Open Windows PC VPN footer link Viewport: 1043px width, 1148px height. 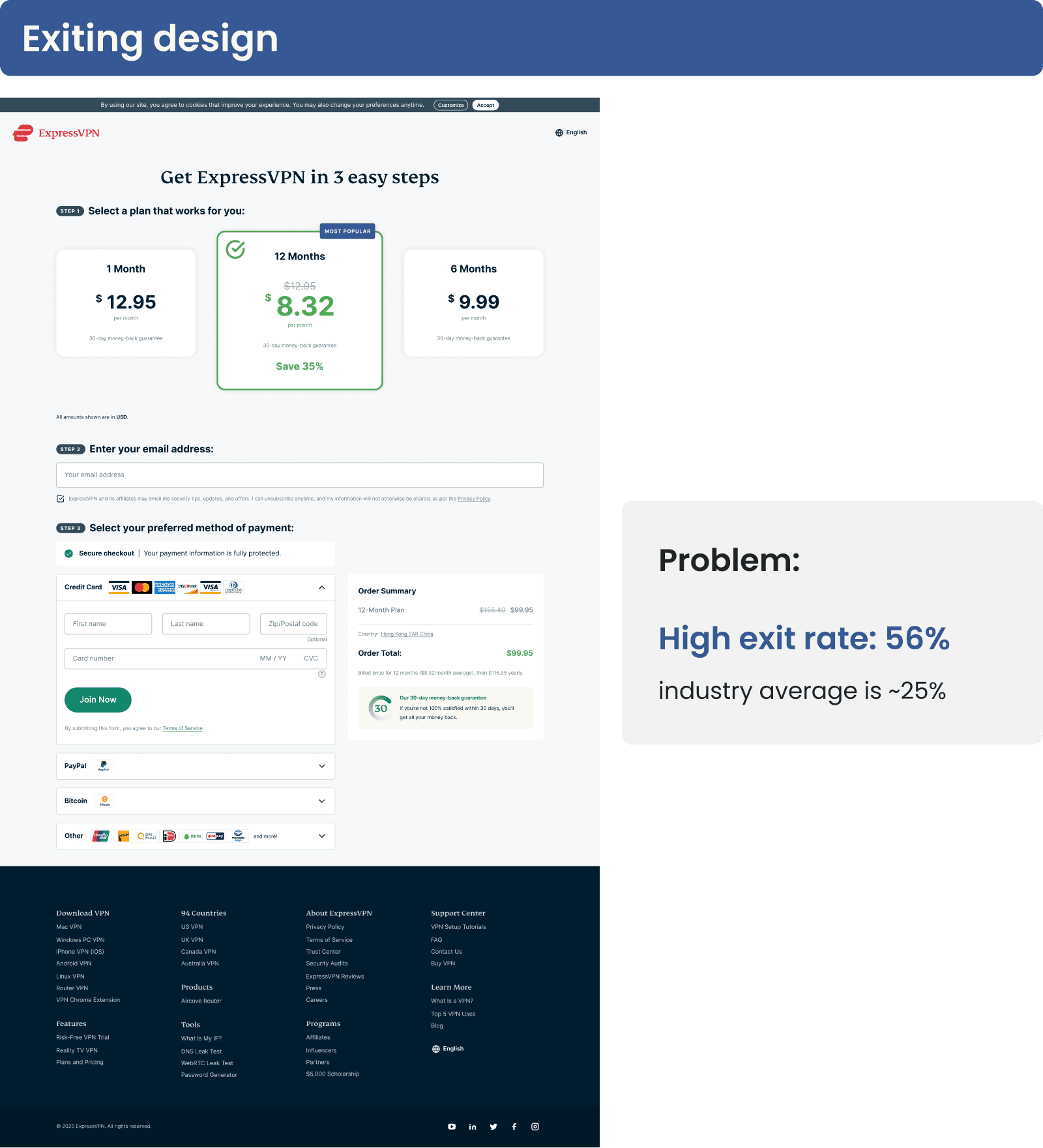click(x=80, y=940)
